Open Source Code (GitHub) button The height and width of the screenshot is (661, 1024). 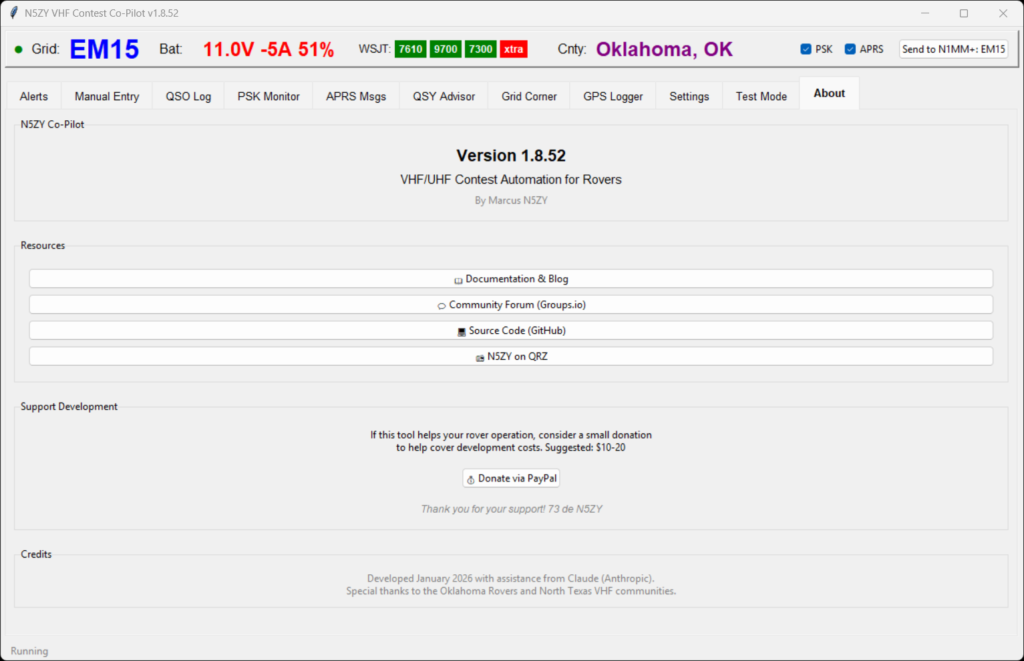pos(511,330)
